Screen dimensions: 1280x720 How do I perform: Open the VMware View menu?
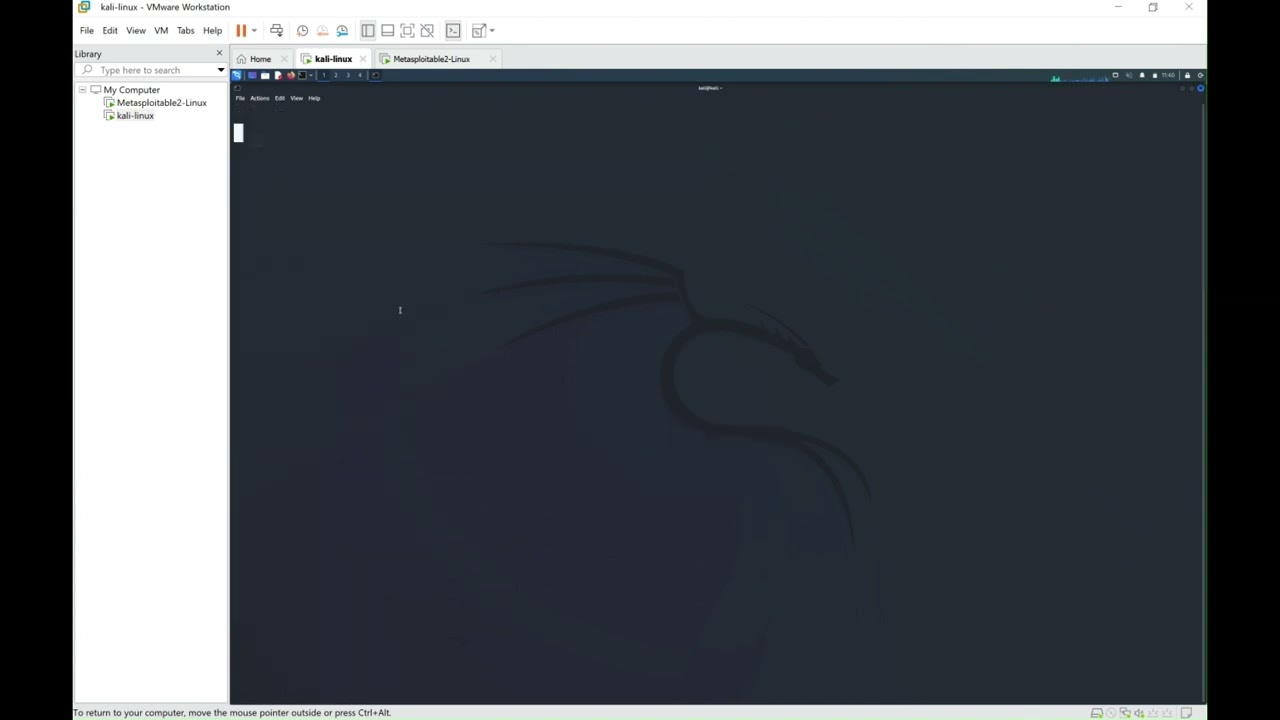tap(136, 31)
